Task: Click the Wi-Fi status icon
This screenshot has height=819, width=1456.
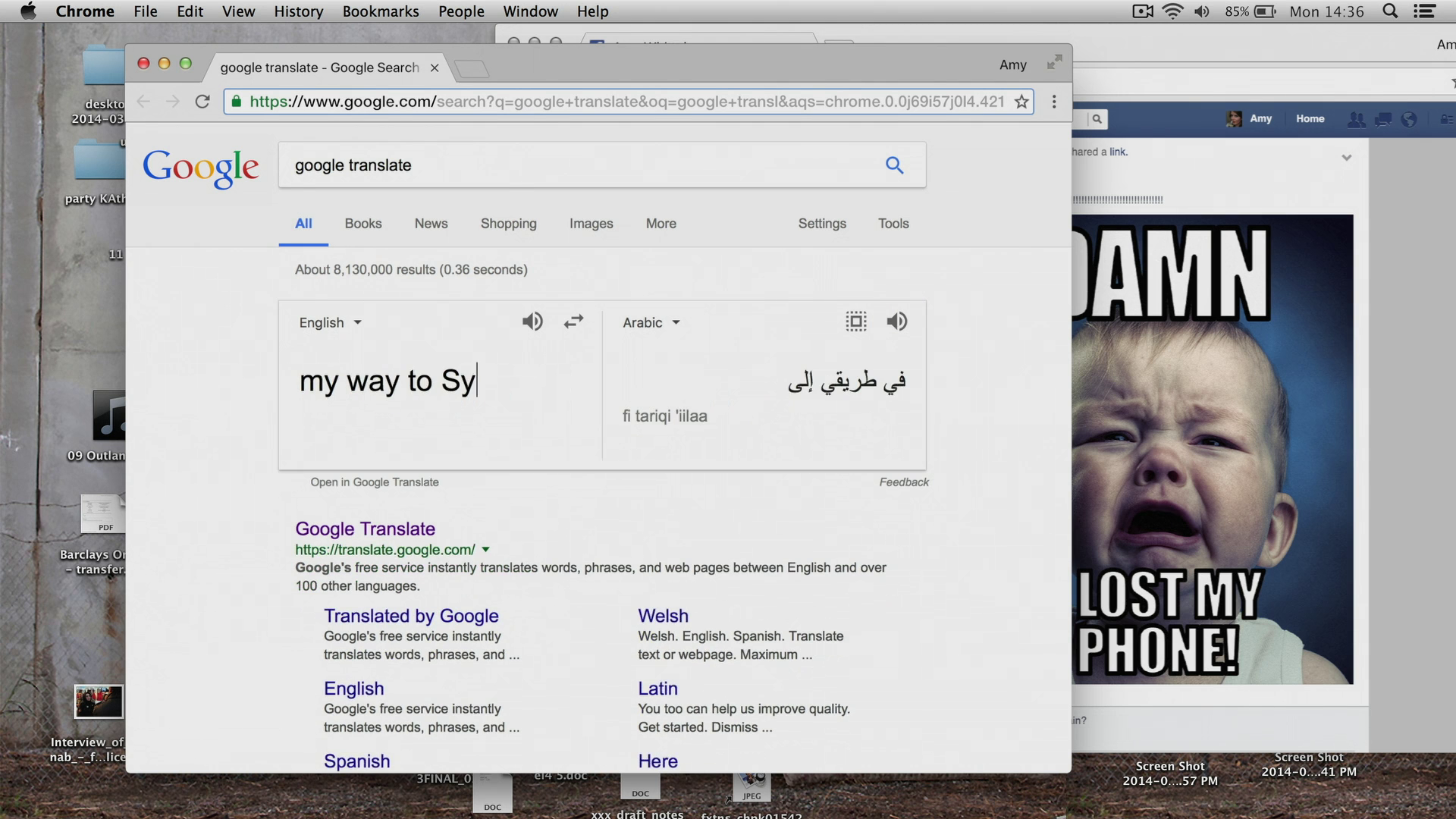Action: click(1172, 11)
